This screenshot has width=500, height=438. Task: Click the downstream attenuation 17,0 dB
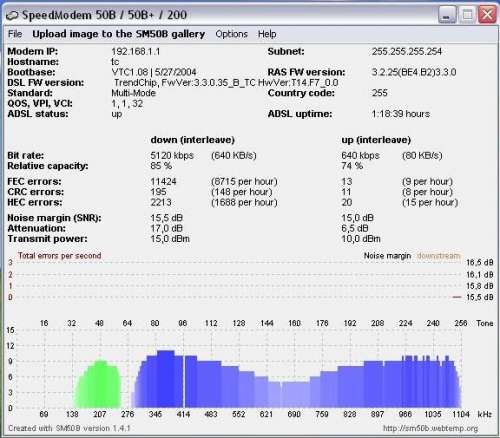pos(166,228)
